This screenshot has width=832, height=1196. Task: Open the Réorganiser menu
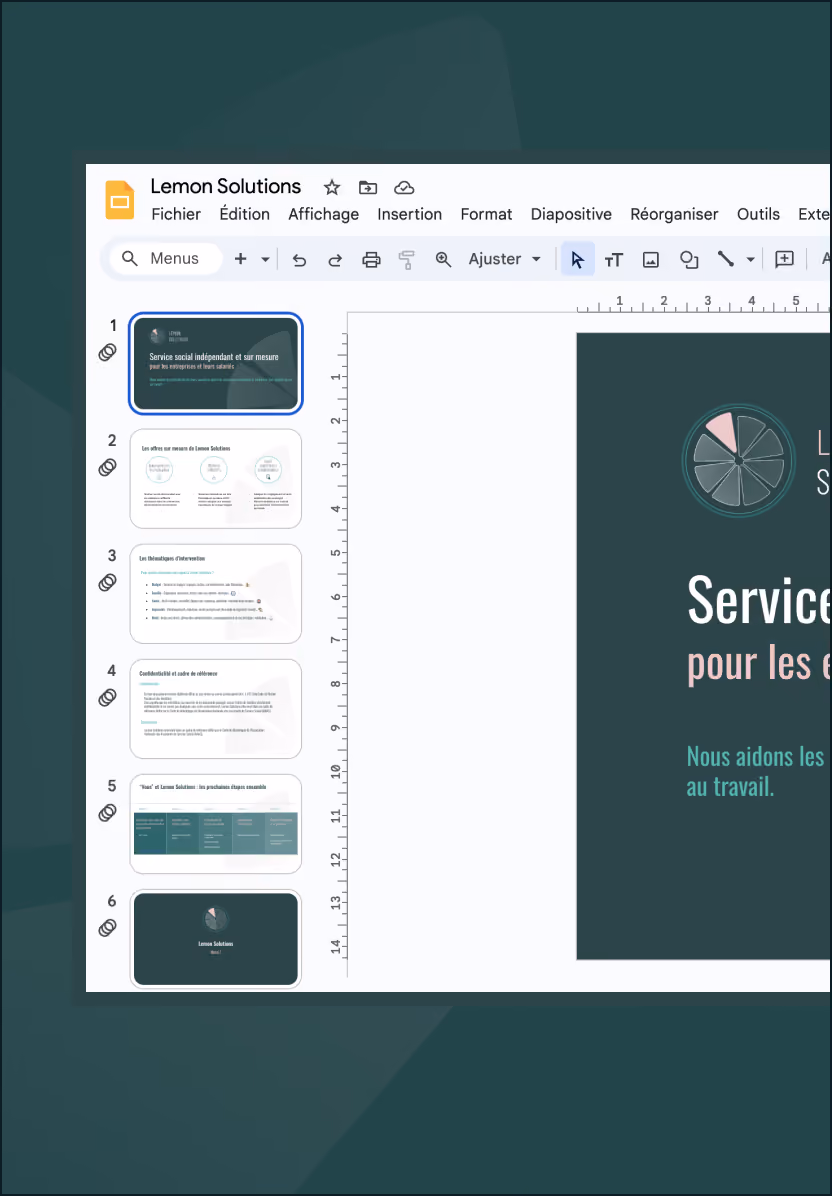pyautogui.click(x=674, y=214)
